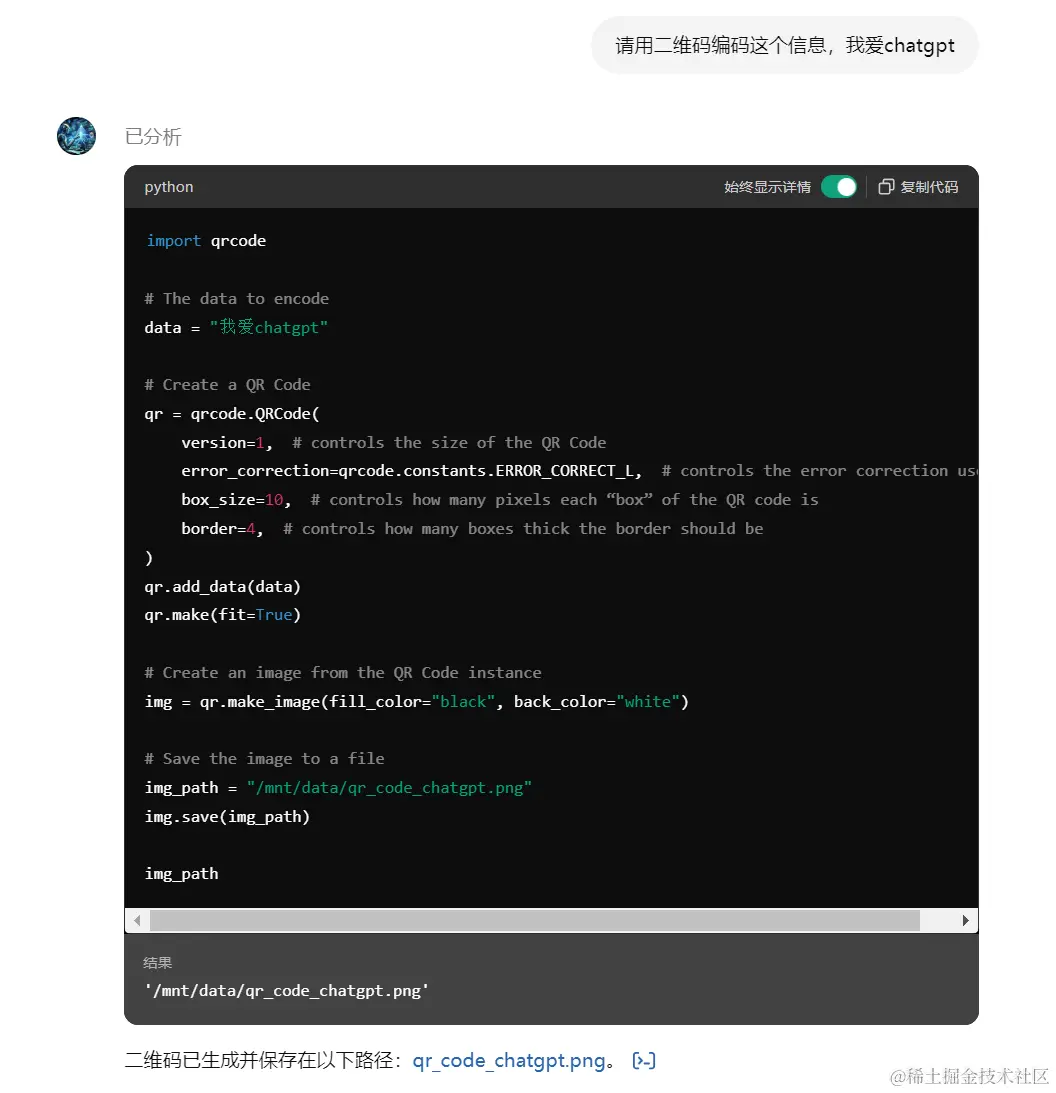Image resolution: width=1056 pixels, height=1093 pixels.
Task: Click the 结果 result heading
Action: point(158,963)
